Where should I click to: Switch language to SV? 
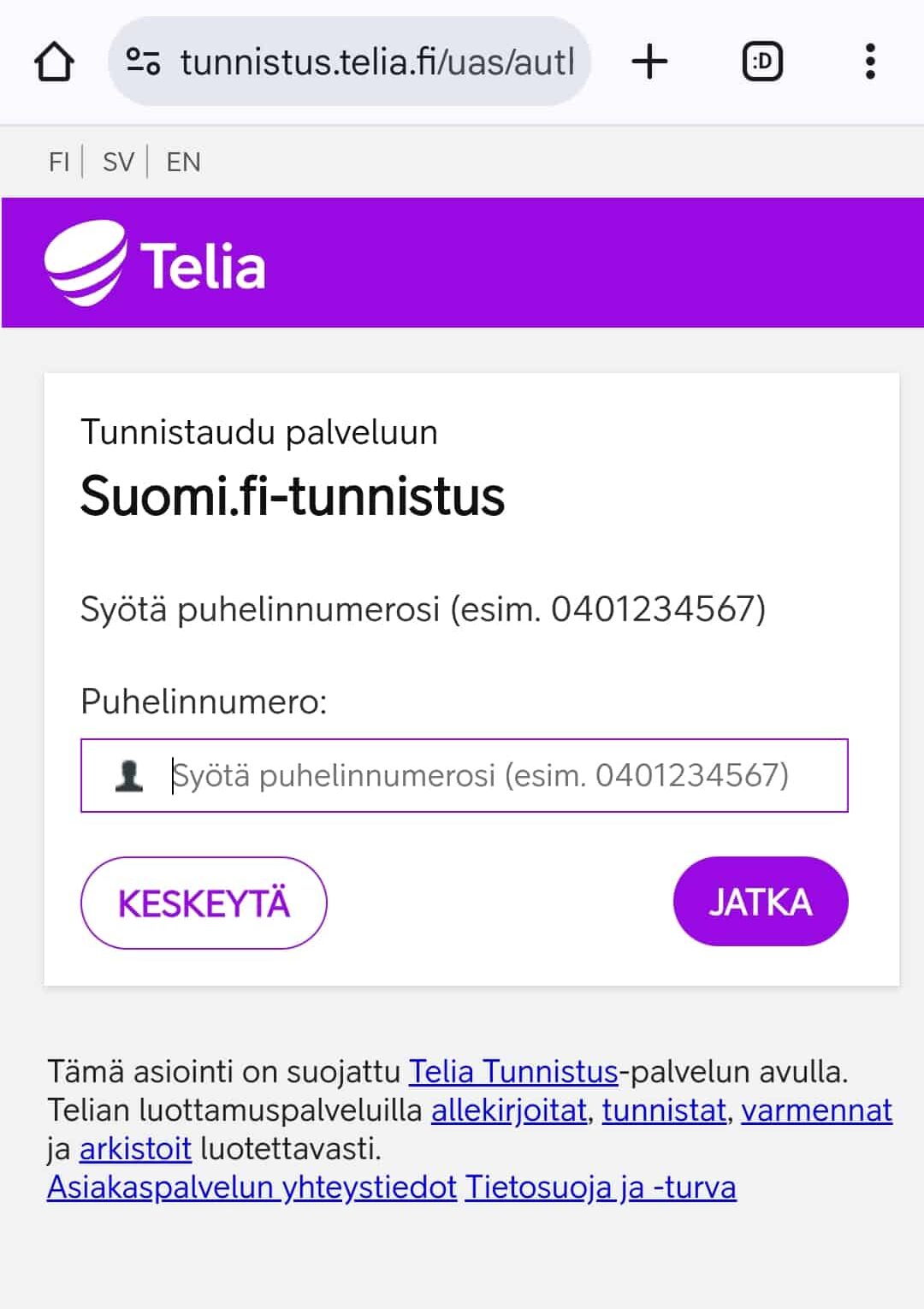[x=118, y=162]
